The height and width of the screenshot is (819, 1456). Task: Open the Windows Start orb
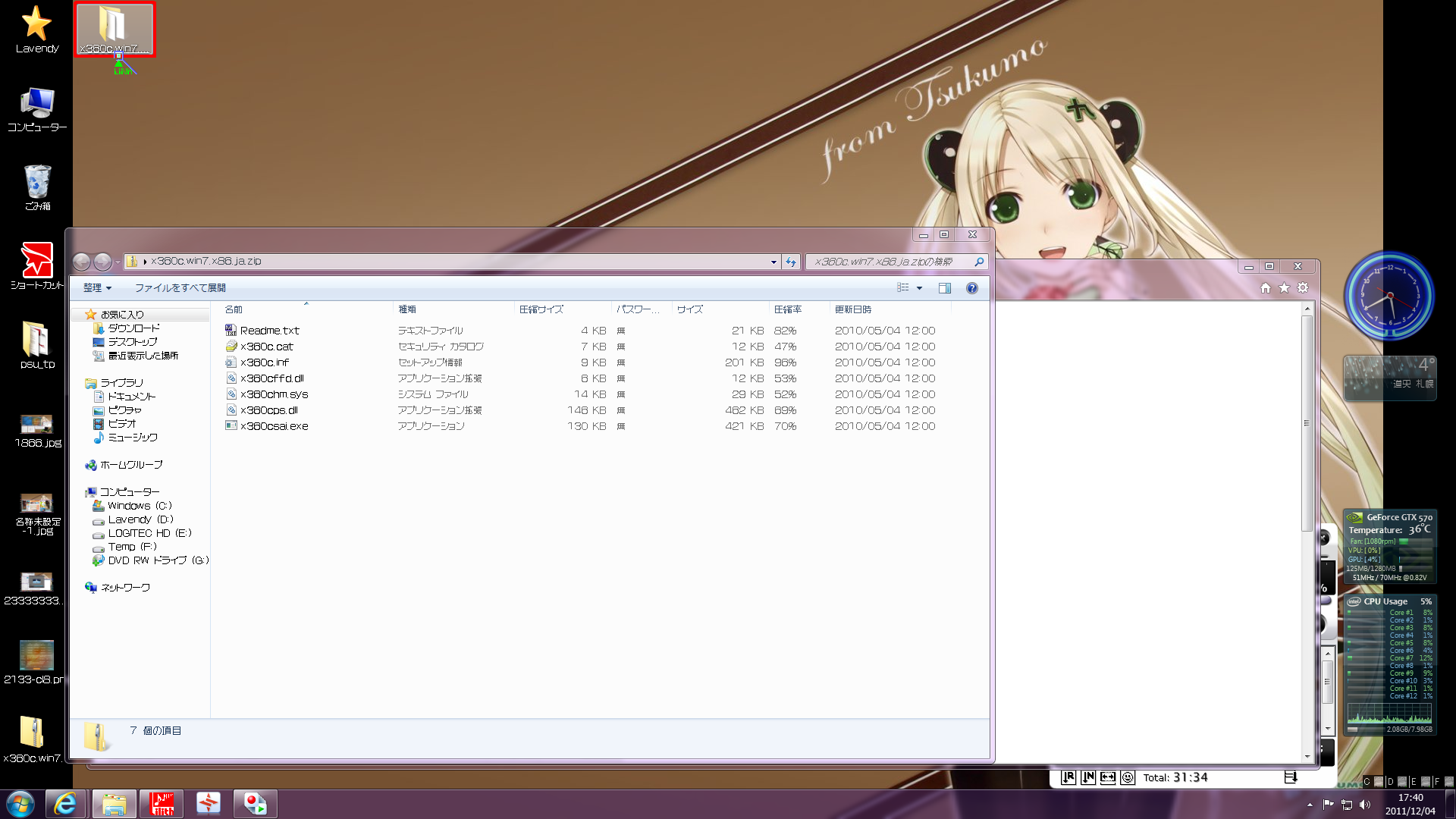(20, 804)
